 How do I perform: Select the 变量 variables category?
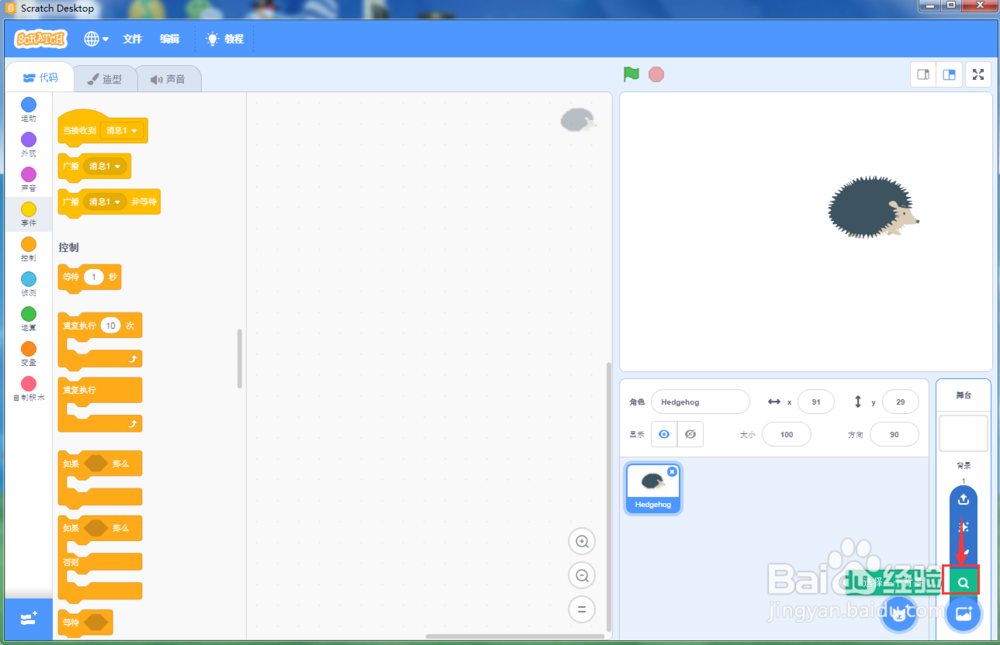(x=29, y=353)
